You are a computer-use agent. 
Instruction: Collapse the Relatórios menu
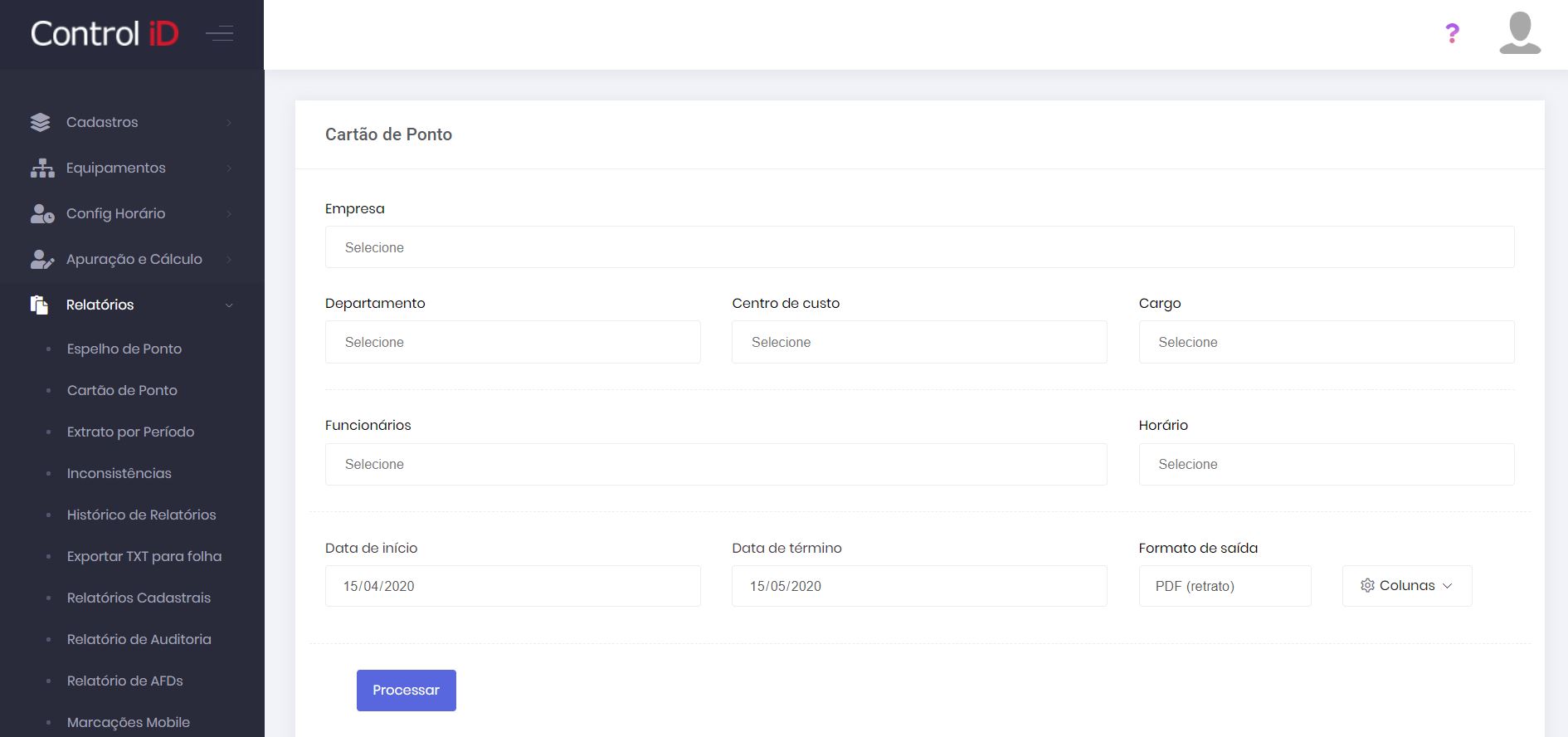132,305
